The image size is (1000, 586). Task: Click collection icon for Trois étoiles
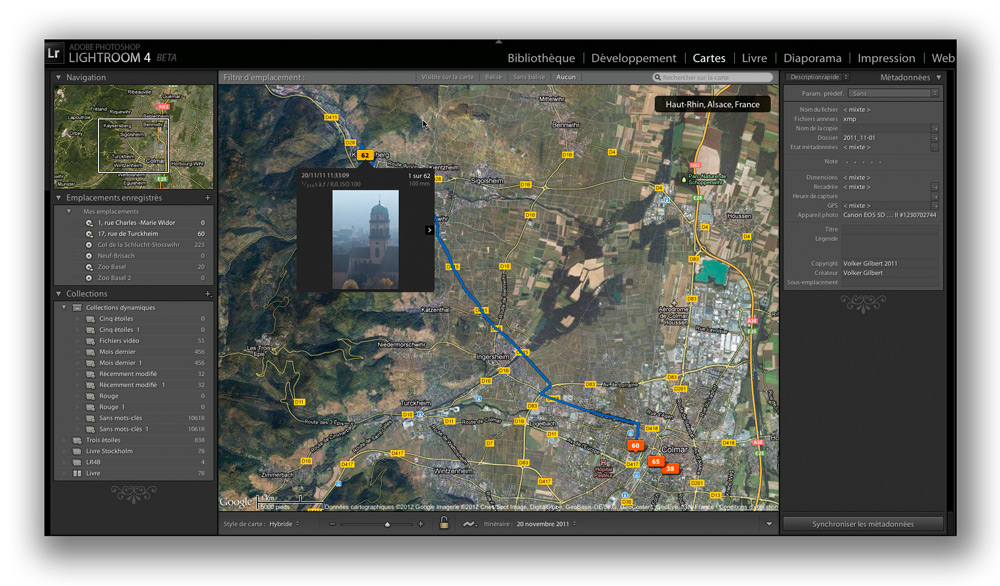click(x=77, y=440)
